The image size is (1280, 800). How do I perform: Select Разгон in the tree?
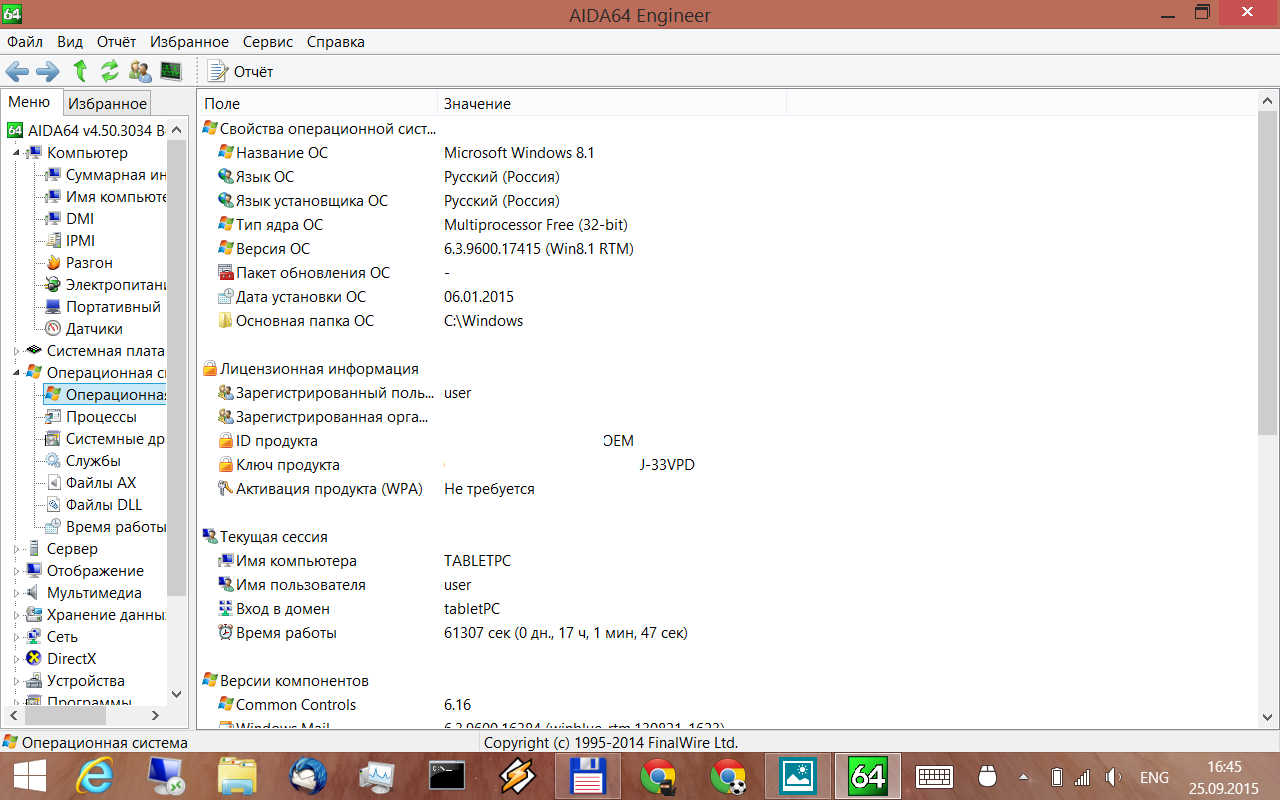89,263
